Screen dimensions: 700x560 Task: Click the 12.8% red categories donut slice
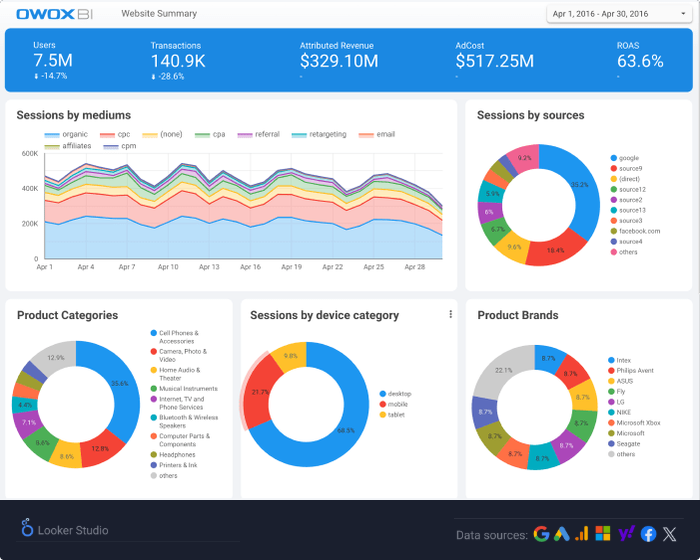coord(101,449)
